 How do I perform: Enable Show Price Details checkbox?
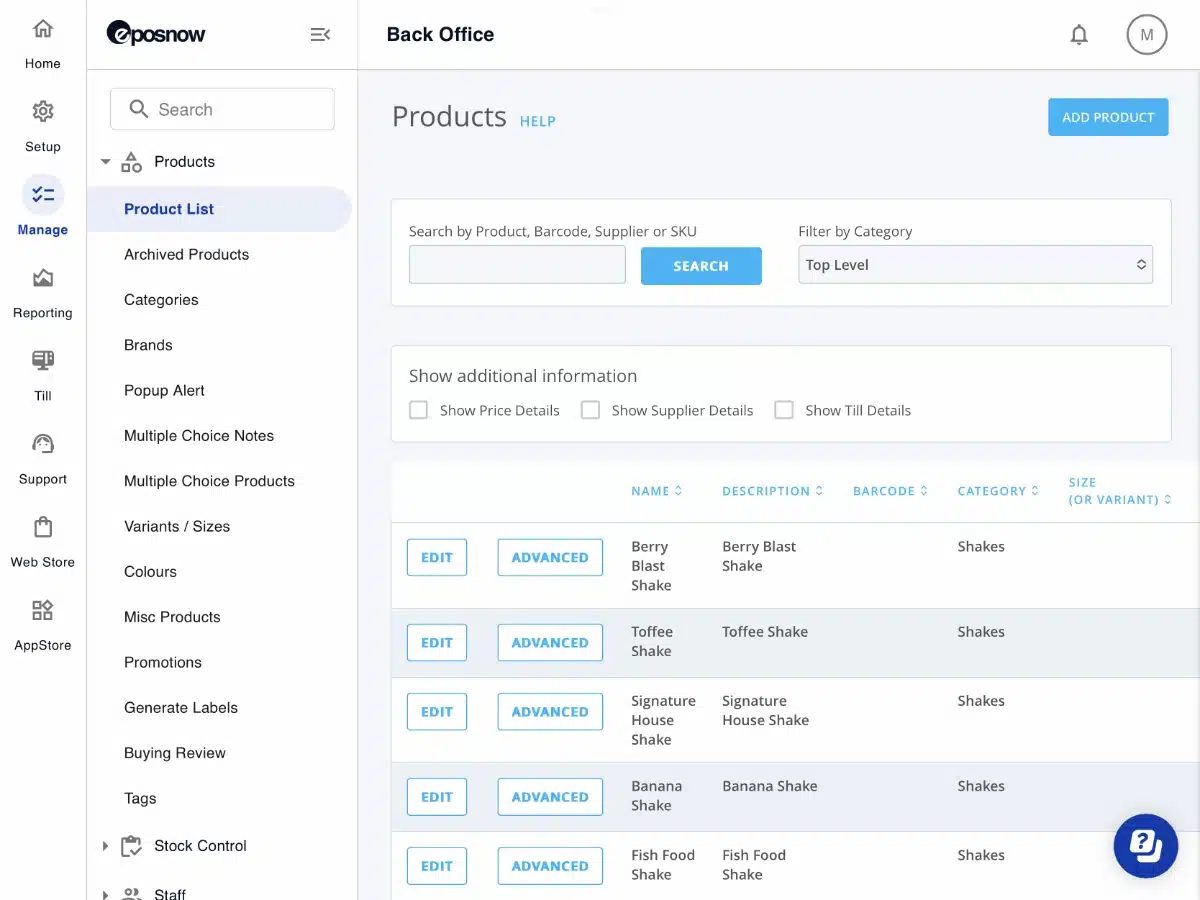pyautogui.click(x=419, y=410)
